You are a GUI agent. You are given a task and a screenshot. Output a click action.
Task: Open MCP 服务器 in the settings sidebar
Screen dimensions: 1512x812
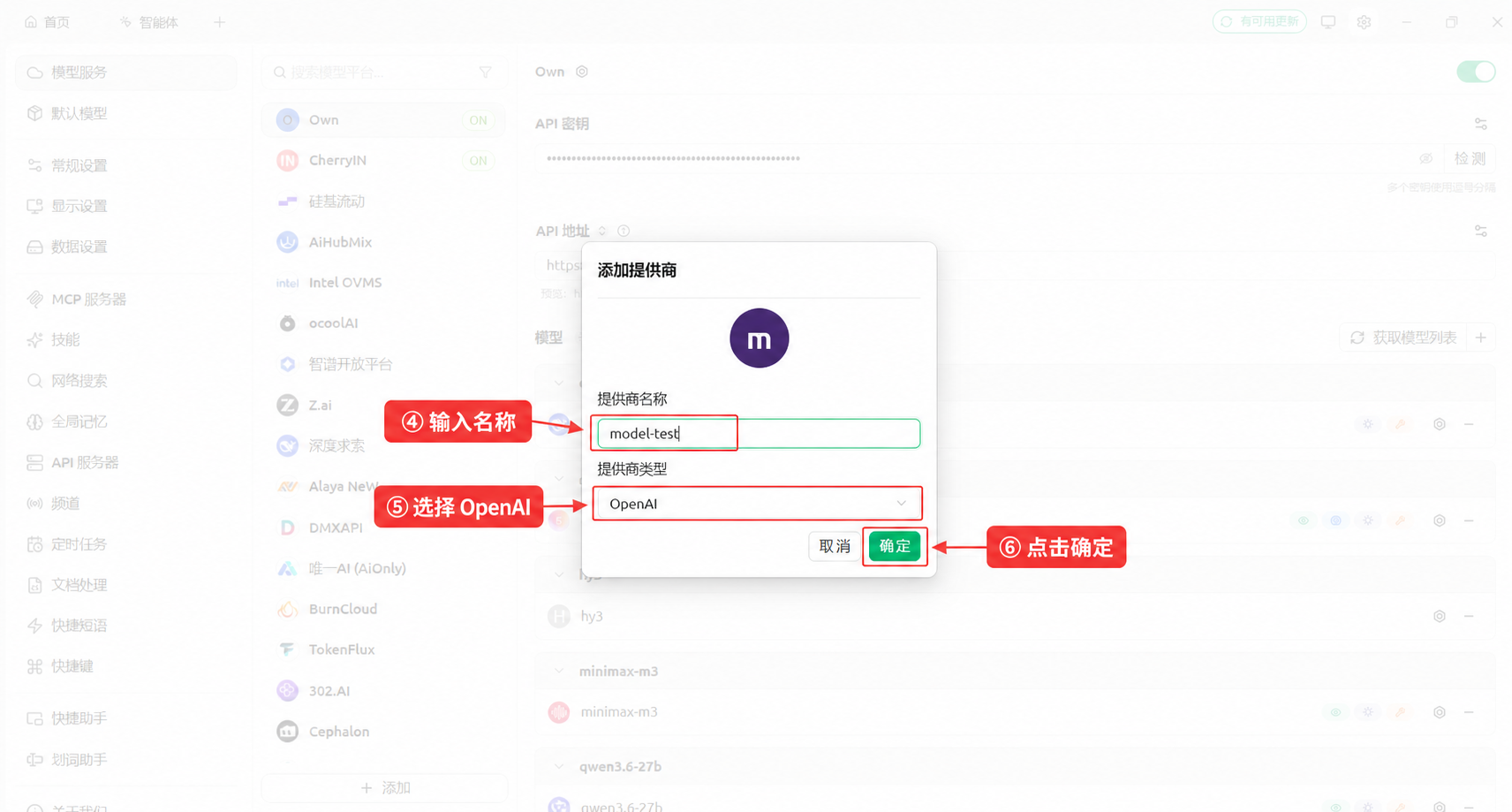pyautogui.click(x=126, y=300)
